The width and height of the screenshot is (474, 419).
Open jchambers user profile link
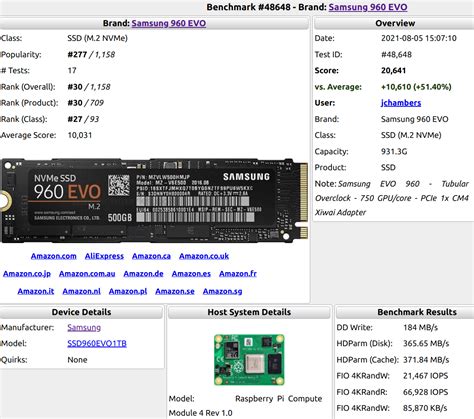[x=401, y=103]
